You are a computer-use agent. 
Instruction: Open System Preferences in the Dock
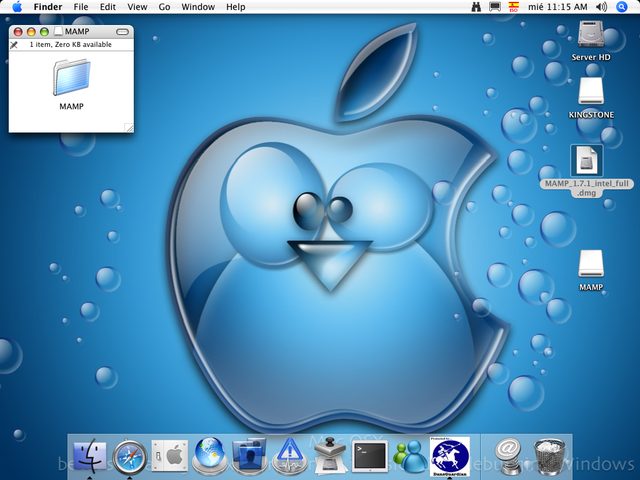[x=170, y=456]
